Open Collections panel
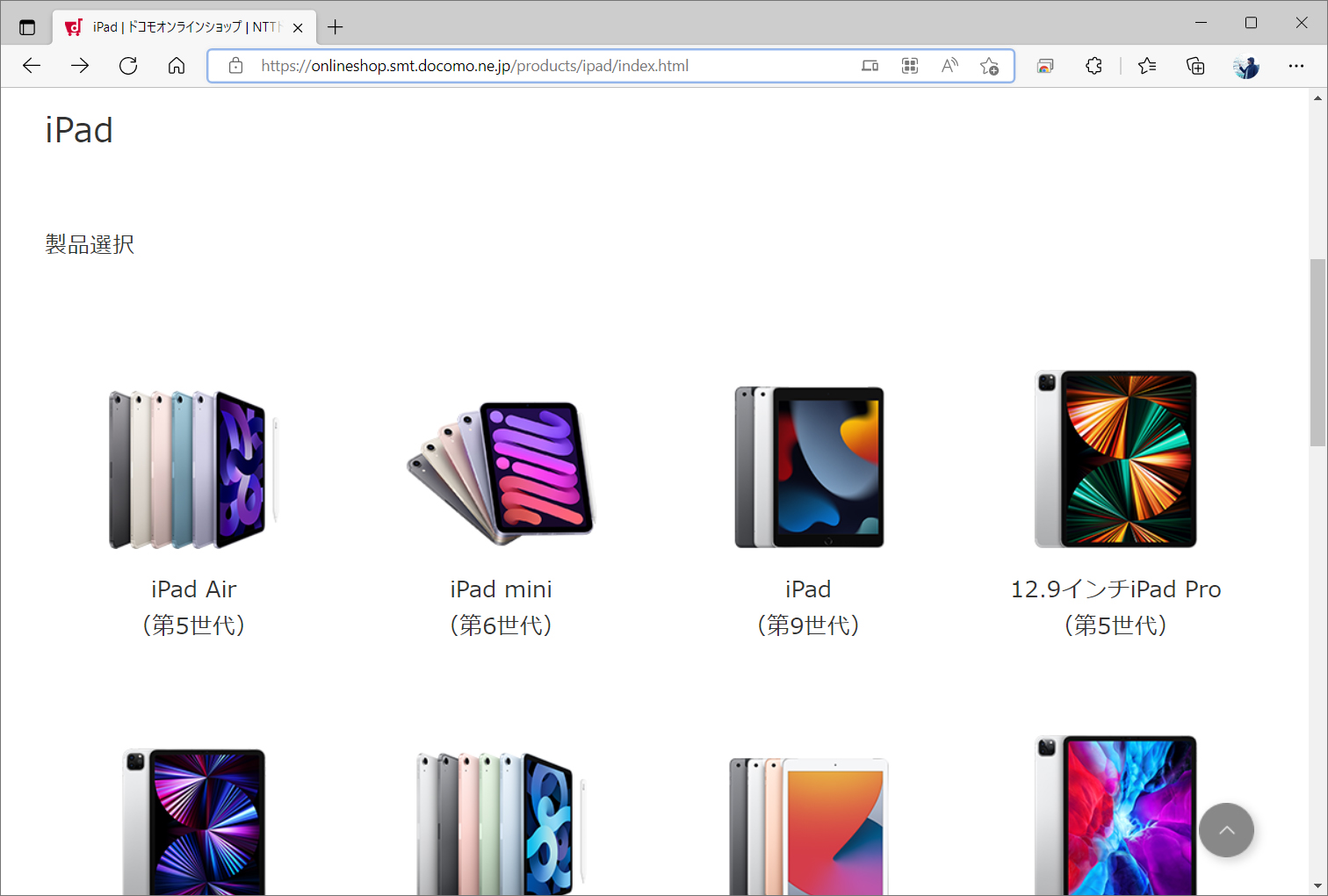 pos(1195,66)
